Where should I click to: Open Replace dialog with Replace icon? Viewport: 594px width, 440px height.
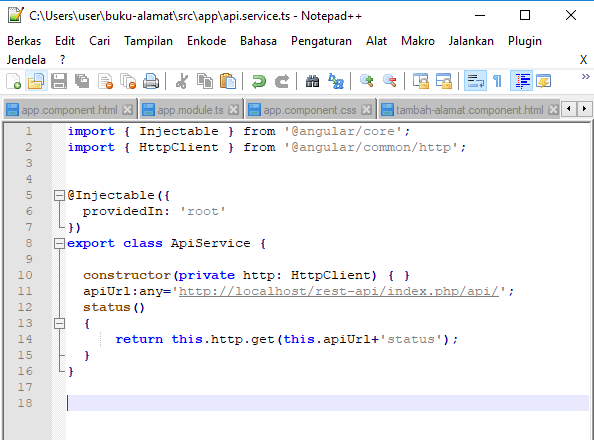point(336,81)
